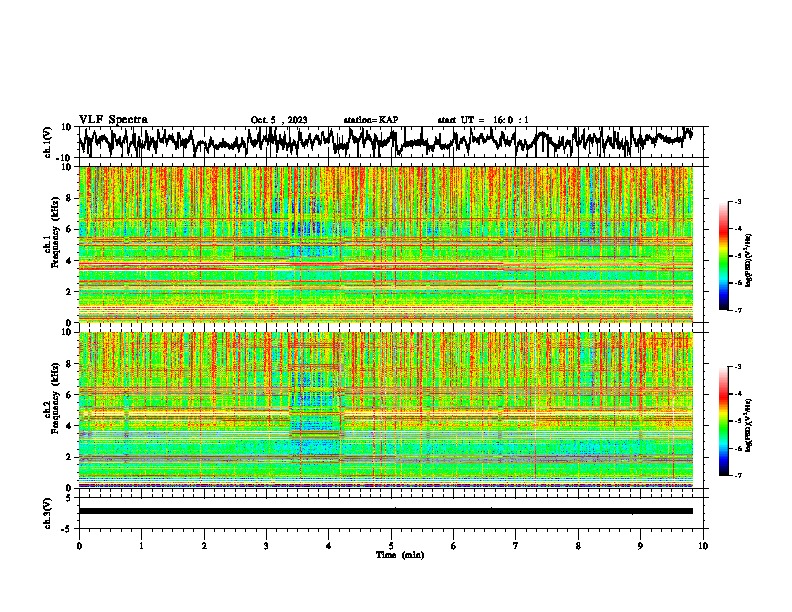Click the time axis tick label '1'
792x612 pixels.
click(141, 546)
